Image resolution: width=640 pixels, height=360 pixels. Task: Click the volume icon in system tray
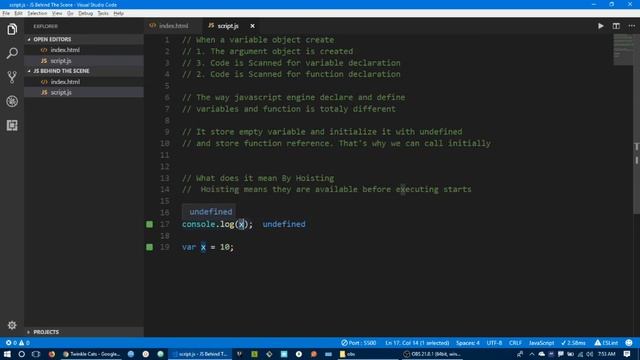589,354
